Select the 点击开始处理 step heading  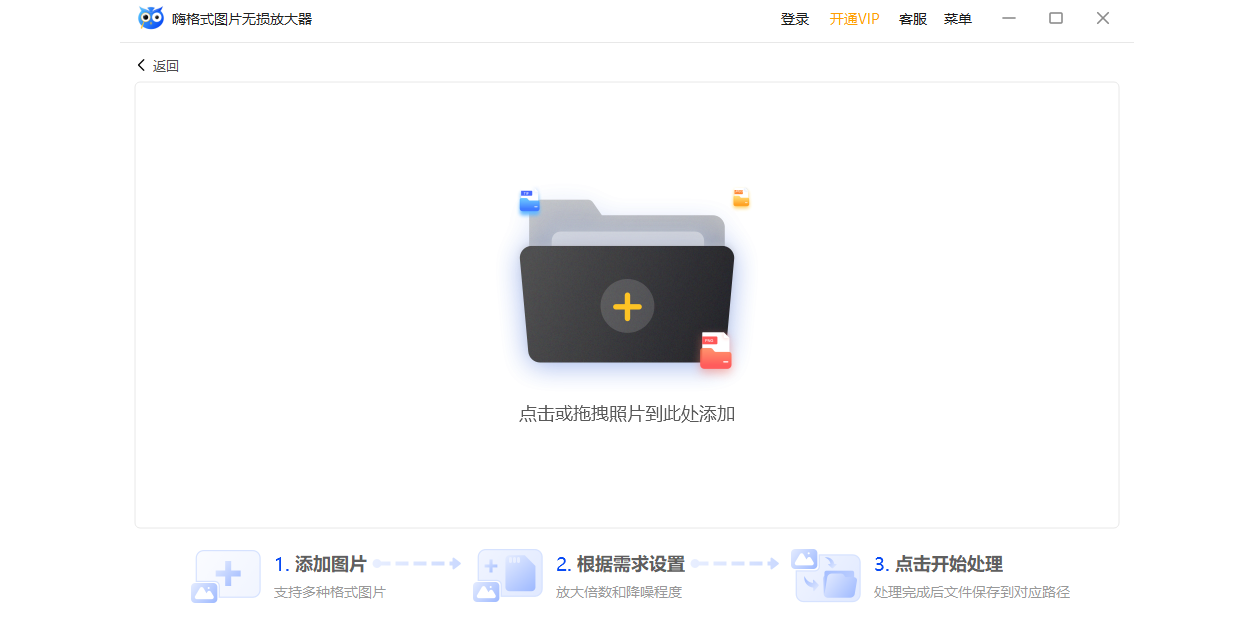[938, 564]
